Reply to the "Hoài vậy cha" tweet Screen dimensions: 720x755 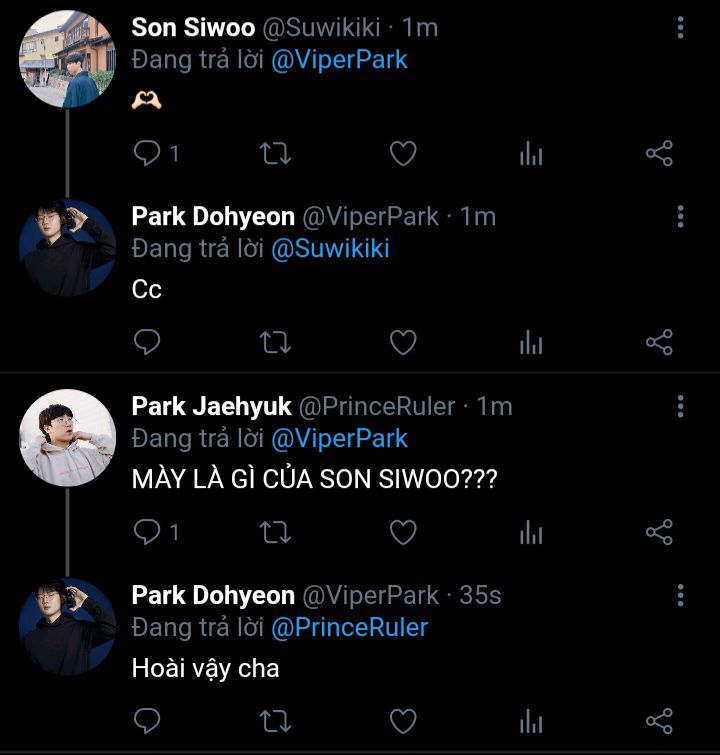148,720
